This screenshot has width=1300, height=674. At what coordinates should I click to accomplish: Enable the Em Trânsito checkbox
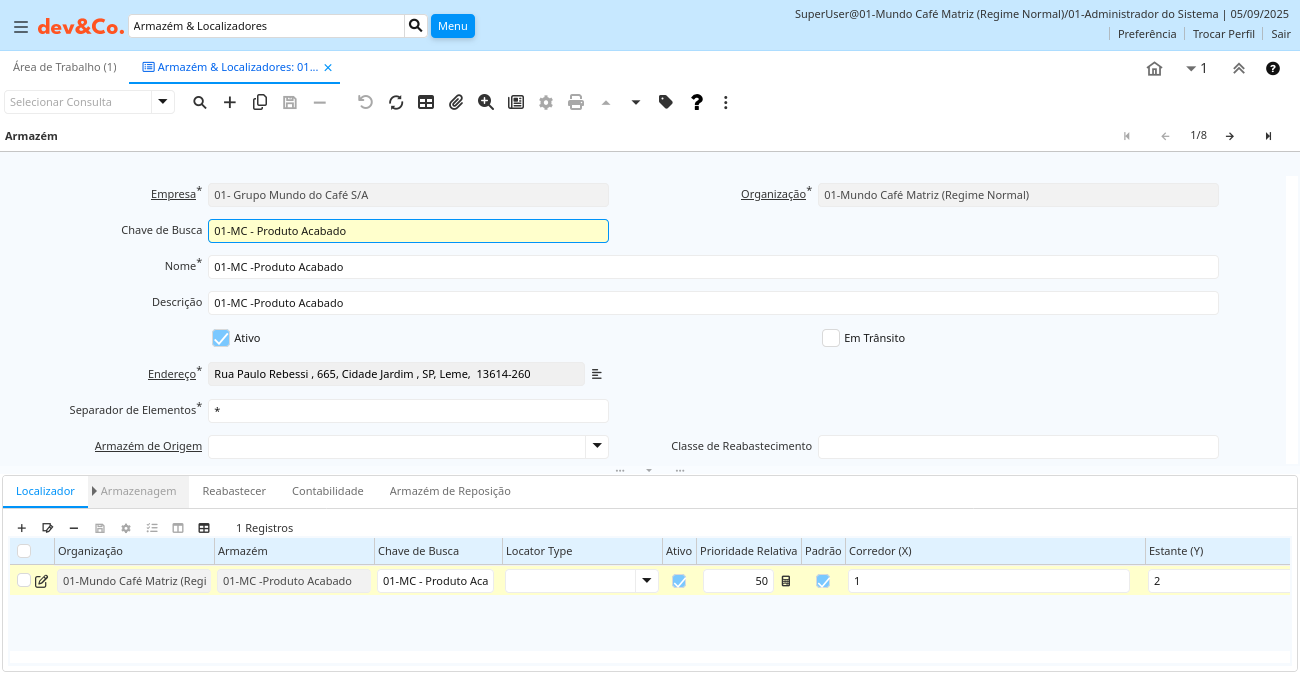click(x=830, y=338)
